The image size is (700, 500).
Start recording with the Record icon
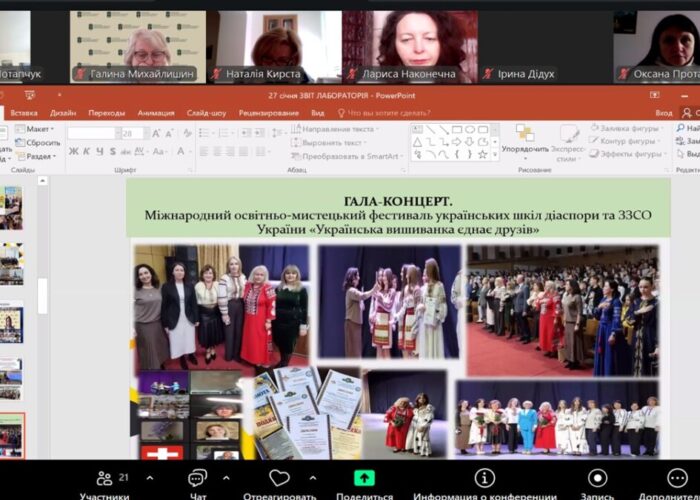598,478
